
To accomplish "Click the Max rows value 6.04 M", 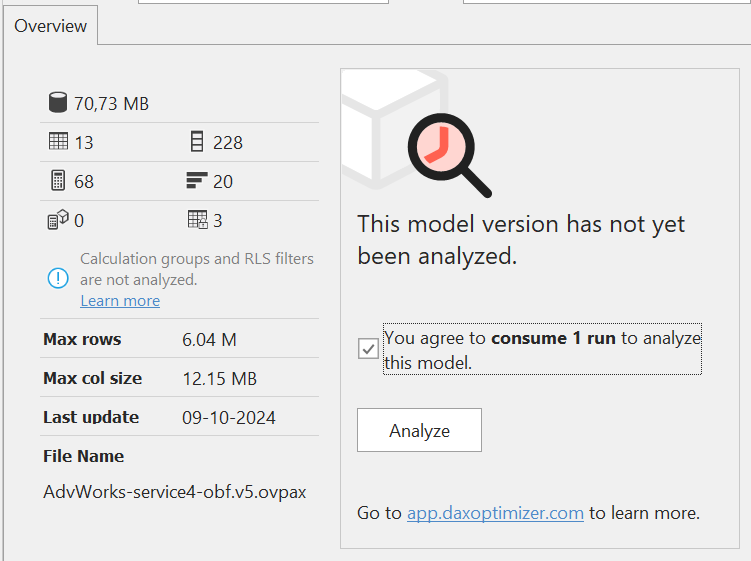I will click(x=209, y=340).
